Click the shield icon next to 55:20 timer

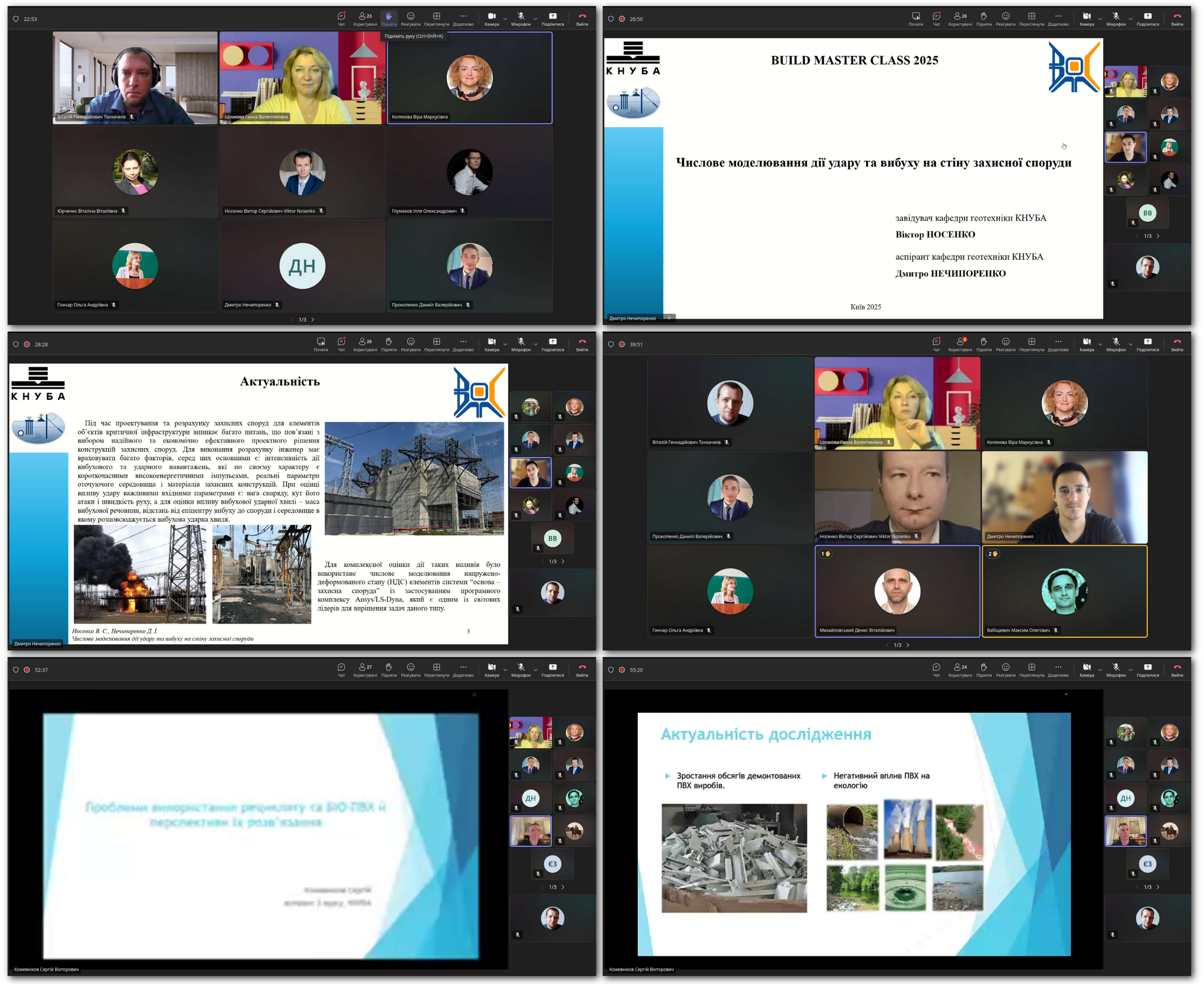coord(611,670)
